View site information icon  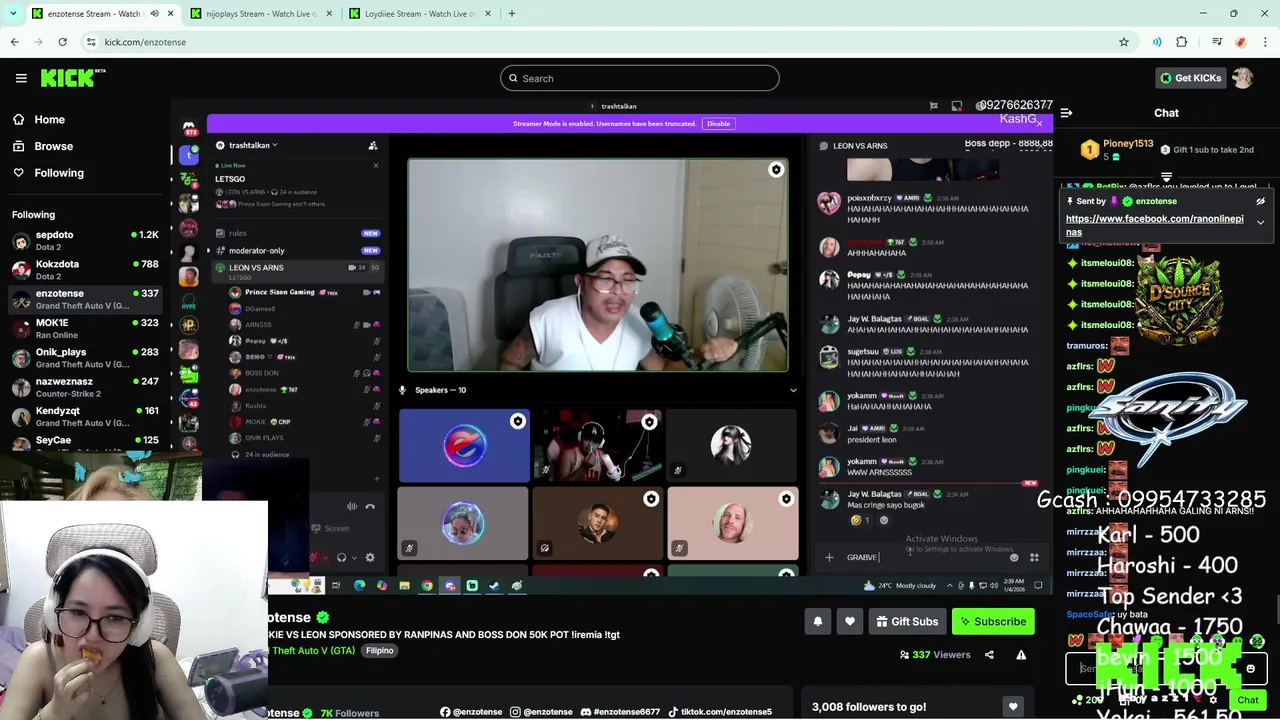(91, 42)
